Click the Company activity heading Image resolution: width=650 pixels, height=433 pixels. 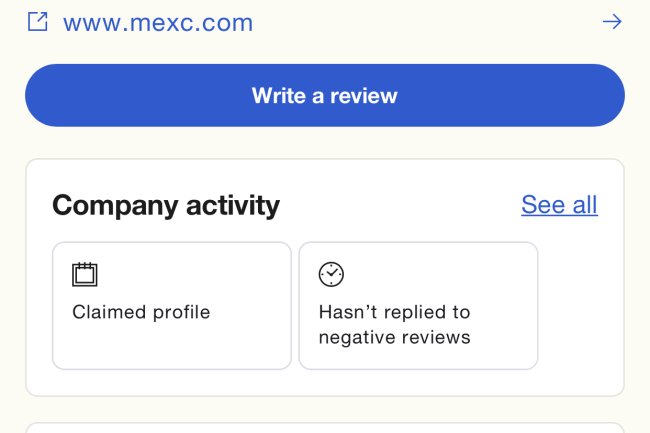tap(166, 205)
